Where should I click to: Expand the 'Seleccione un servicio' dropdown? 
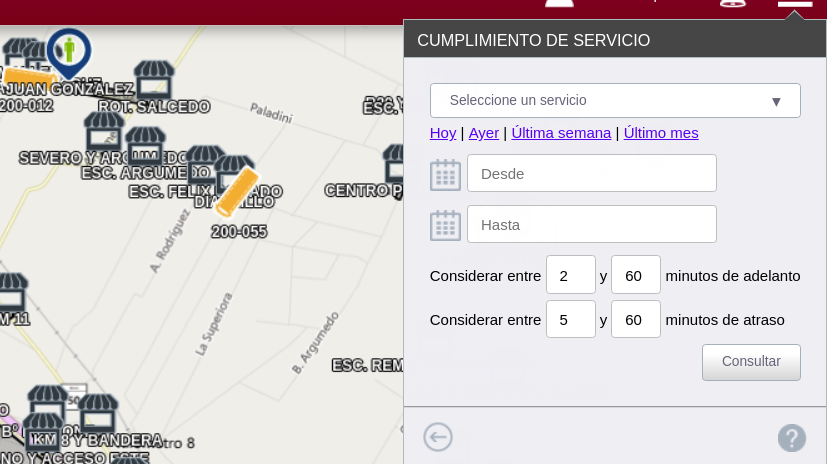tap(615, 100)
